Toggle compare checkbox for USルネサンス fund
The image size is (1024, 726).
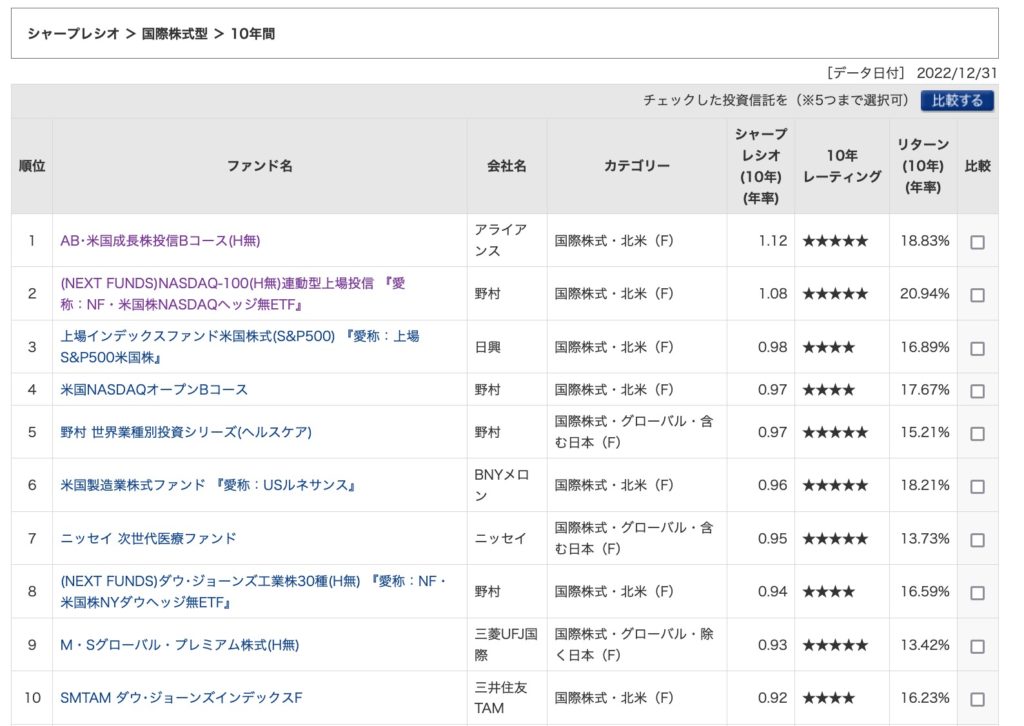(977, 486)
